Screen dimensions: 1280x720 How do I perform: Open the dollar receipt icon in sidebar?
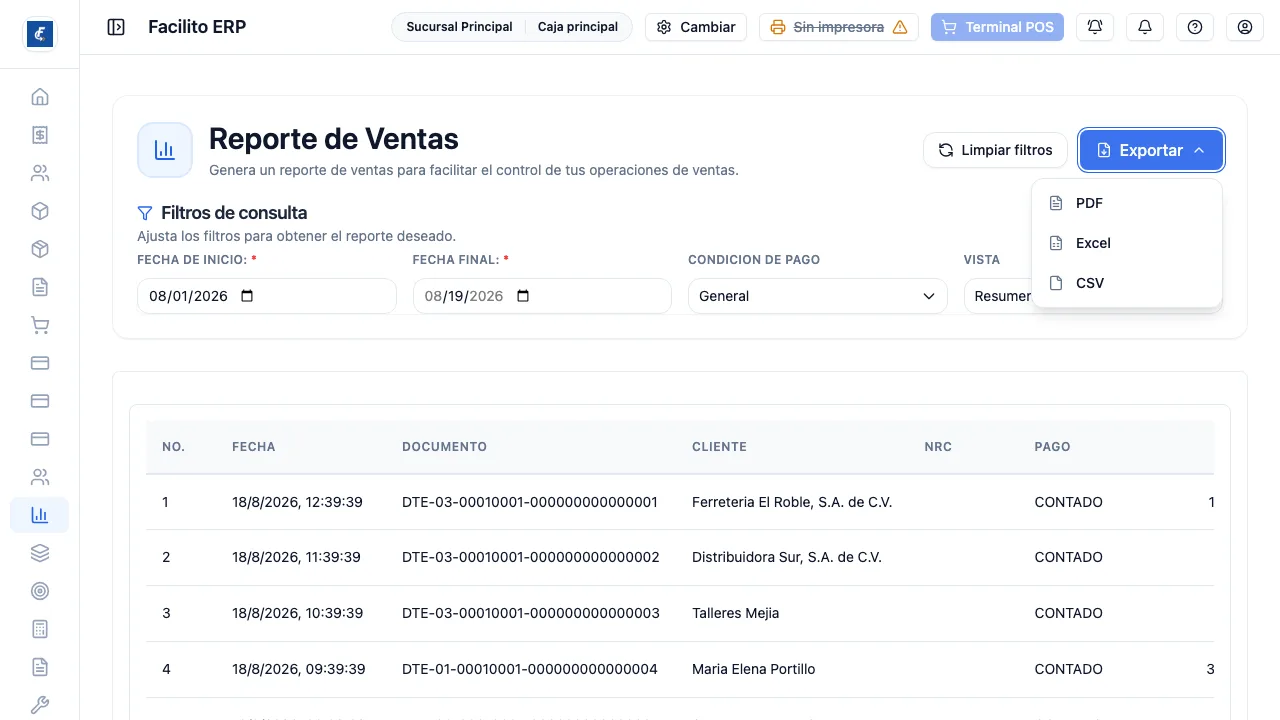(x=40, y=135)
